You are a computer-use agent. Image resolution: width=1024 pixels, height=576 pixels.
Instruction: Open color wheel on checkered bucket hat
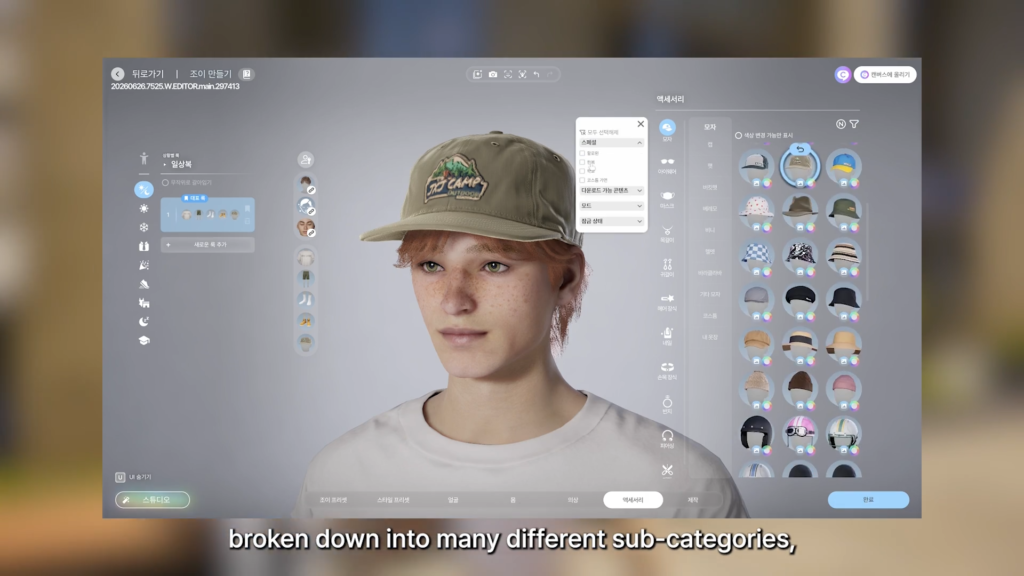[x=767, y=272]
